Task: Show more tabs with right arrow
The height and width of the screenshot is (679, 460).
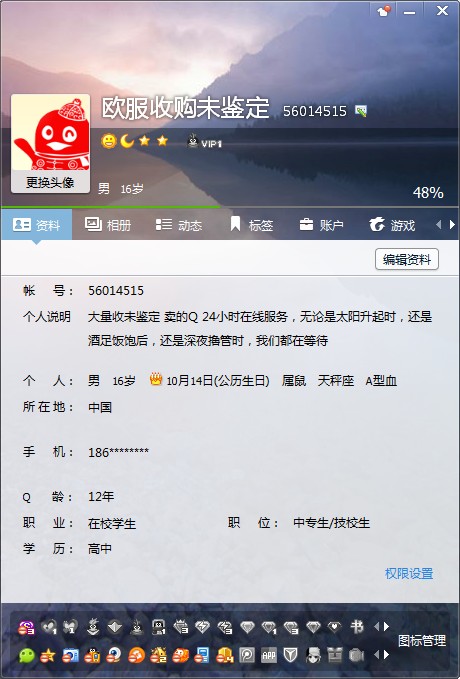Action: [453, 225]
